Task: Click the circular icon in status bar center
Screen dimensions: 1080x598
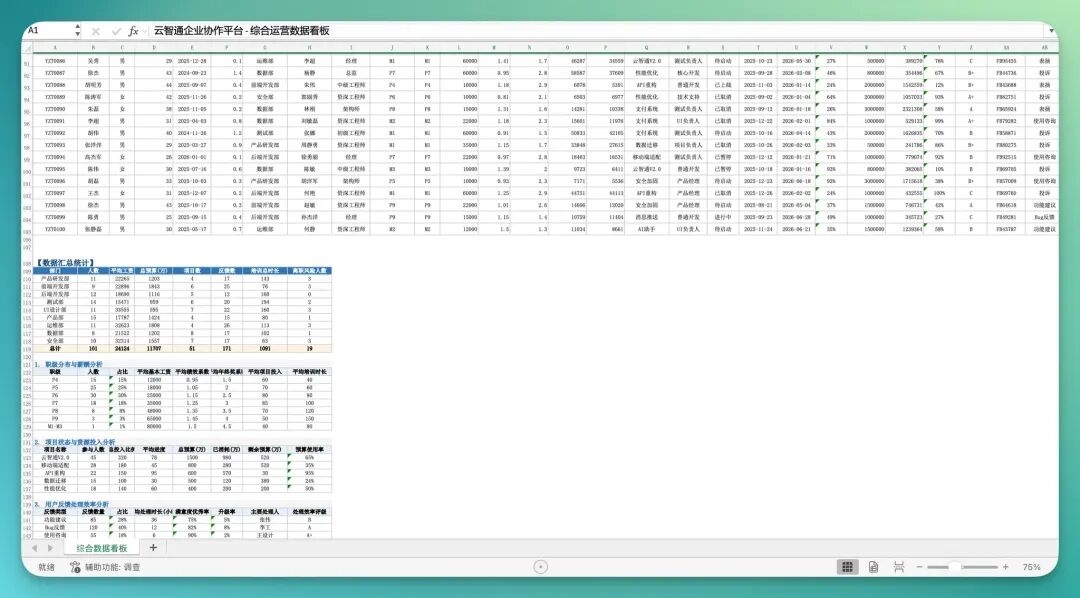Action: pyautogui.click(x=541, y=566)
